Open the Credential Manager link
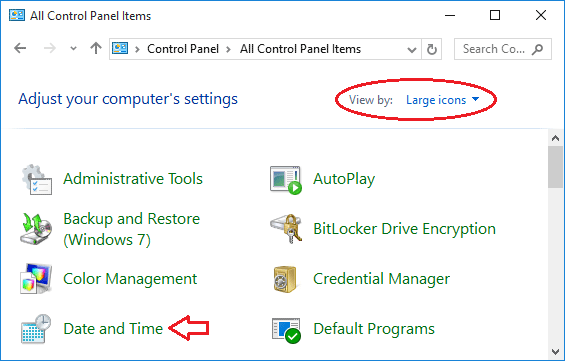The height and width of the screenshot is (361, 565). (382, 279)
